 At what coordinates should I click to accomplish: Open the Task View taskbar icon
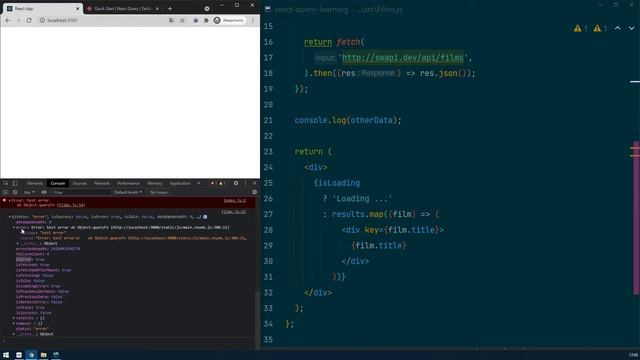click(19, 355)
